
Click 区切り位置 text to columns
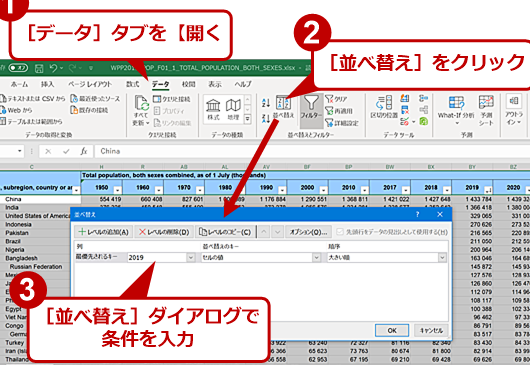384,107
